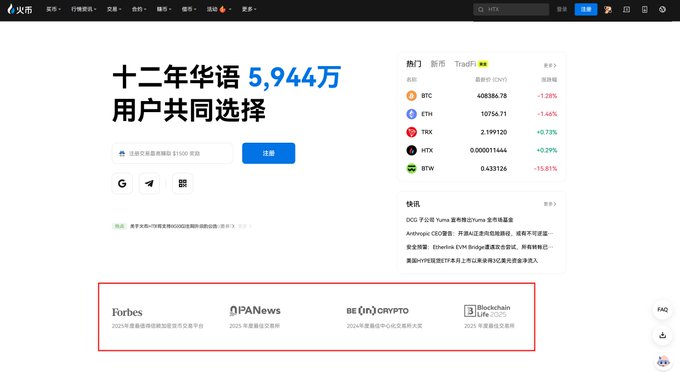Focus the HTX search box
680x372 pixels.
tap(511, 9)
